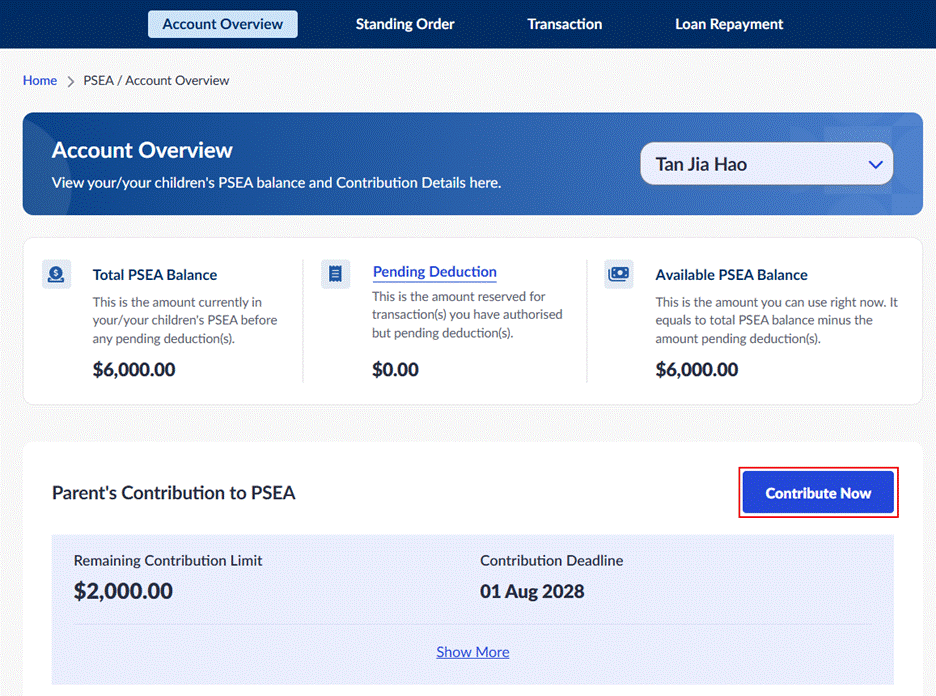Click the Contribution Deadline label

[x=552, y=561]
